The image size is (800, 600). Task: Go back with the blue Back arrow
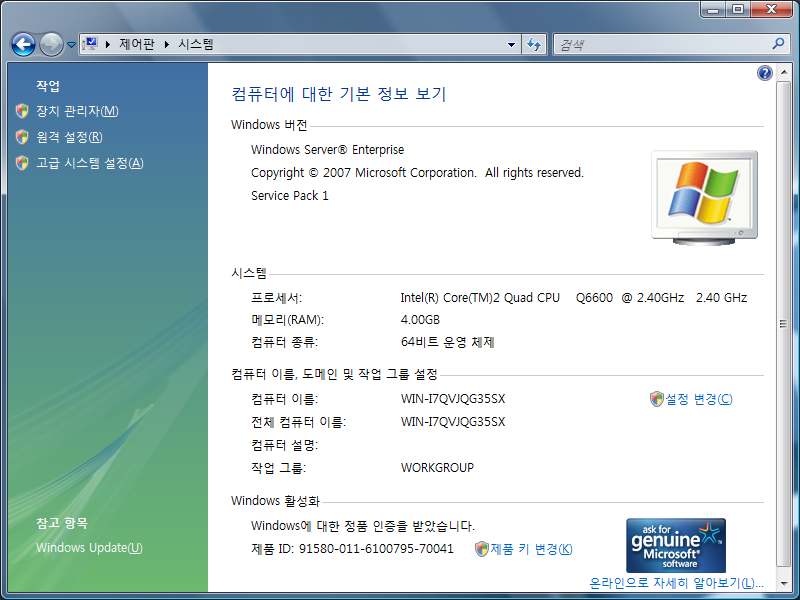coord(23,45)
